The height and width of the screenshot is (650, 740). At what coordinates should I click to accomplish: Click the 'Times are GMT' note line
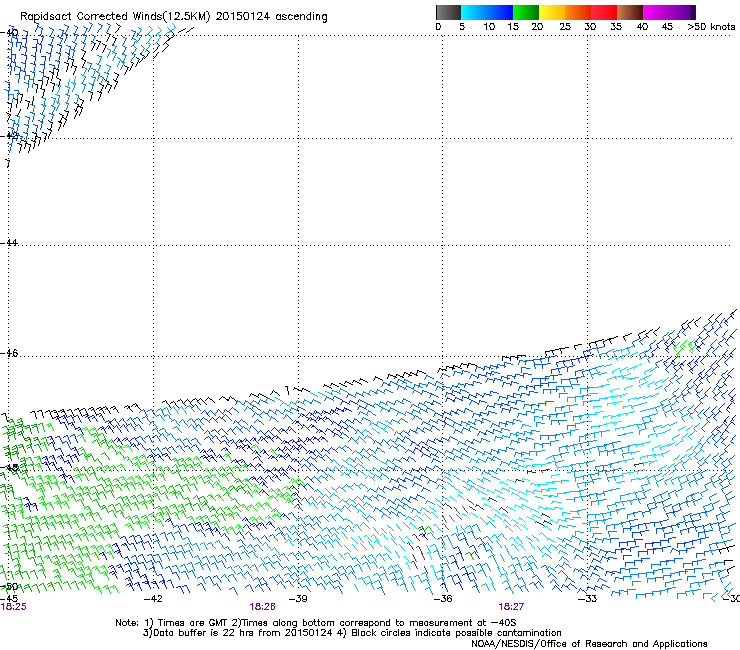[x=316, y=623]
